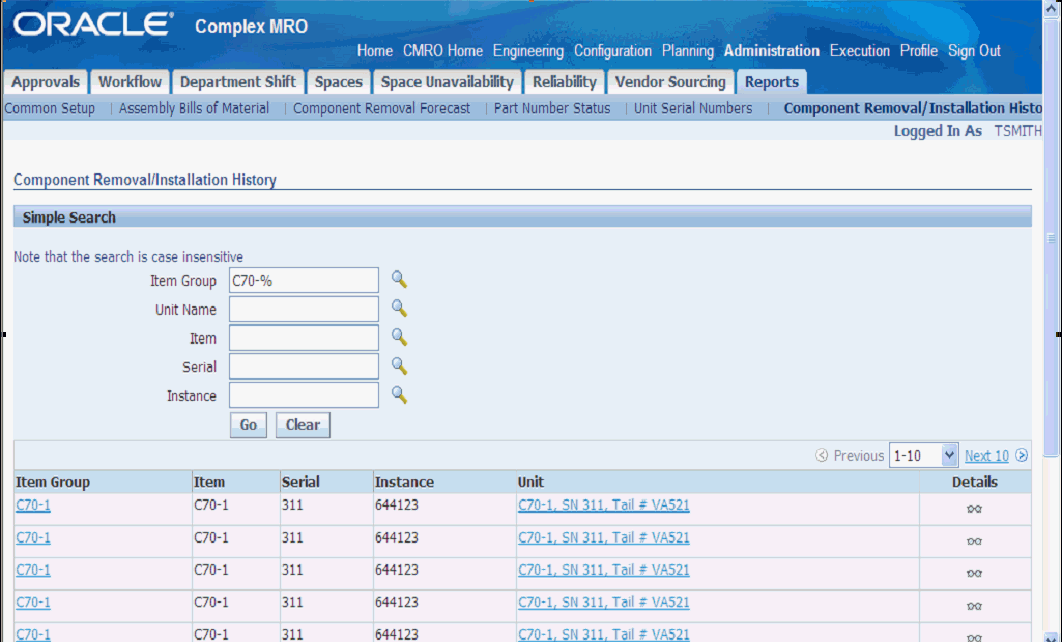Click the Instance column header
Screen dimensions: 1062x642
pyautogui.click(x=404, y=482)
